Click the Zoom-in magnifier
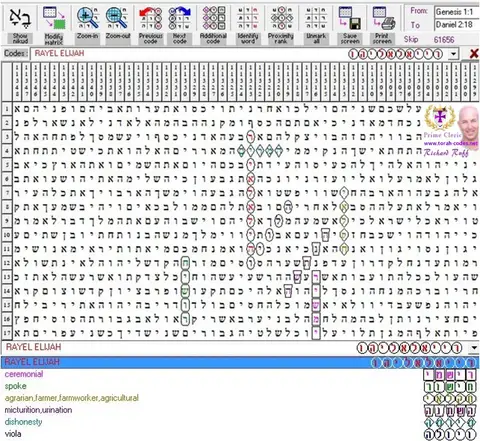Screen dimensions: 480x441 [88, 18]
